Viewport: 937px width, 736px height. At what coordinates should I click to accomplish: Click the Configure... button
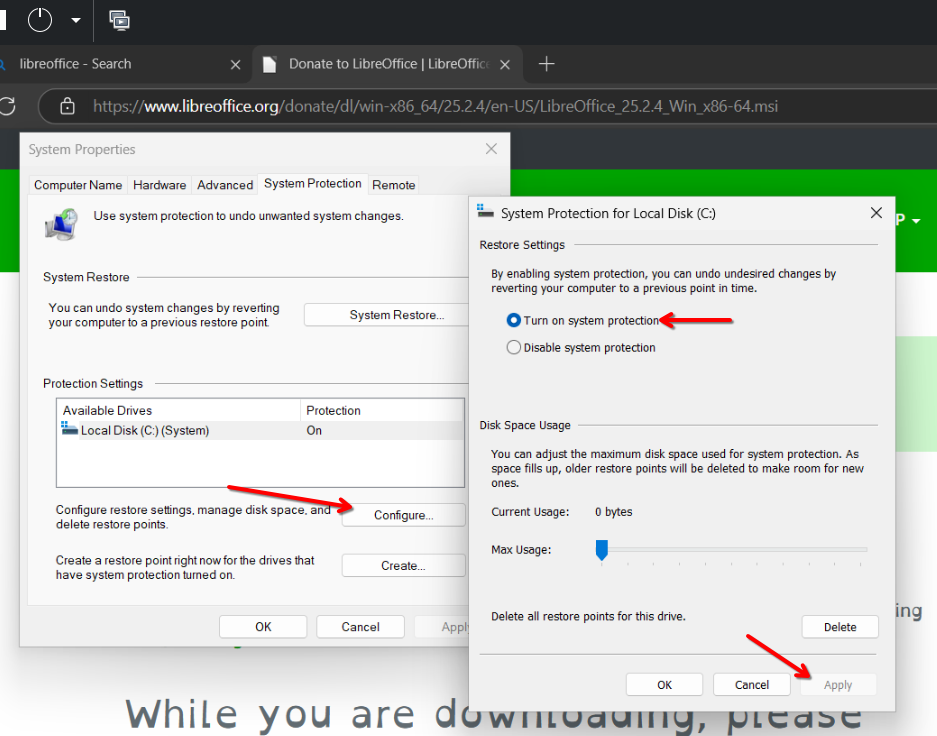(403, 515)
